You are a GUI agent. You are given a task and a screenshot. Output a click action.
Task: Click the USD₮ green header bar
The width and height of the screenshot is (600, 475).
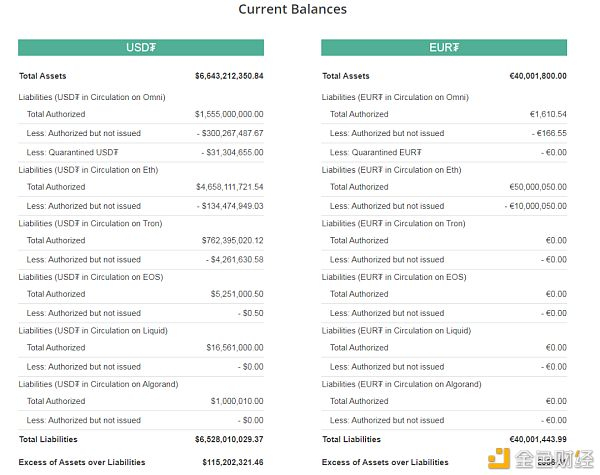[x=140, y=47]
